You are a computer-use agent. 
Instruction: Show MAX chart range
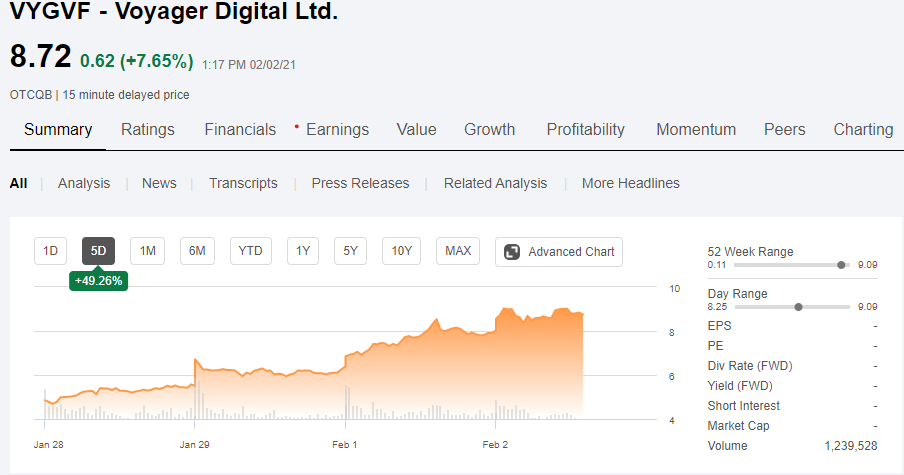[x=458, y=251]
